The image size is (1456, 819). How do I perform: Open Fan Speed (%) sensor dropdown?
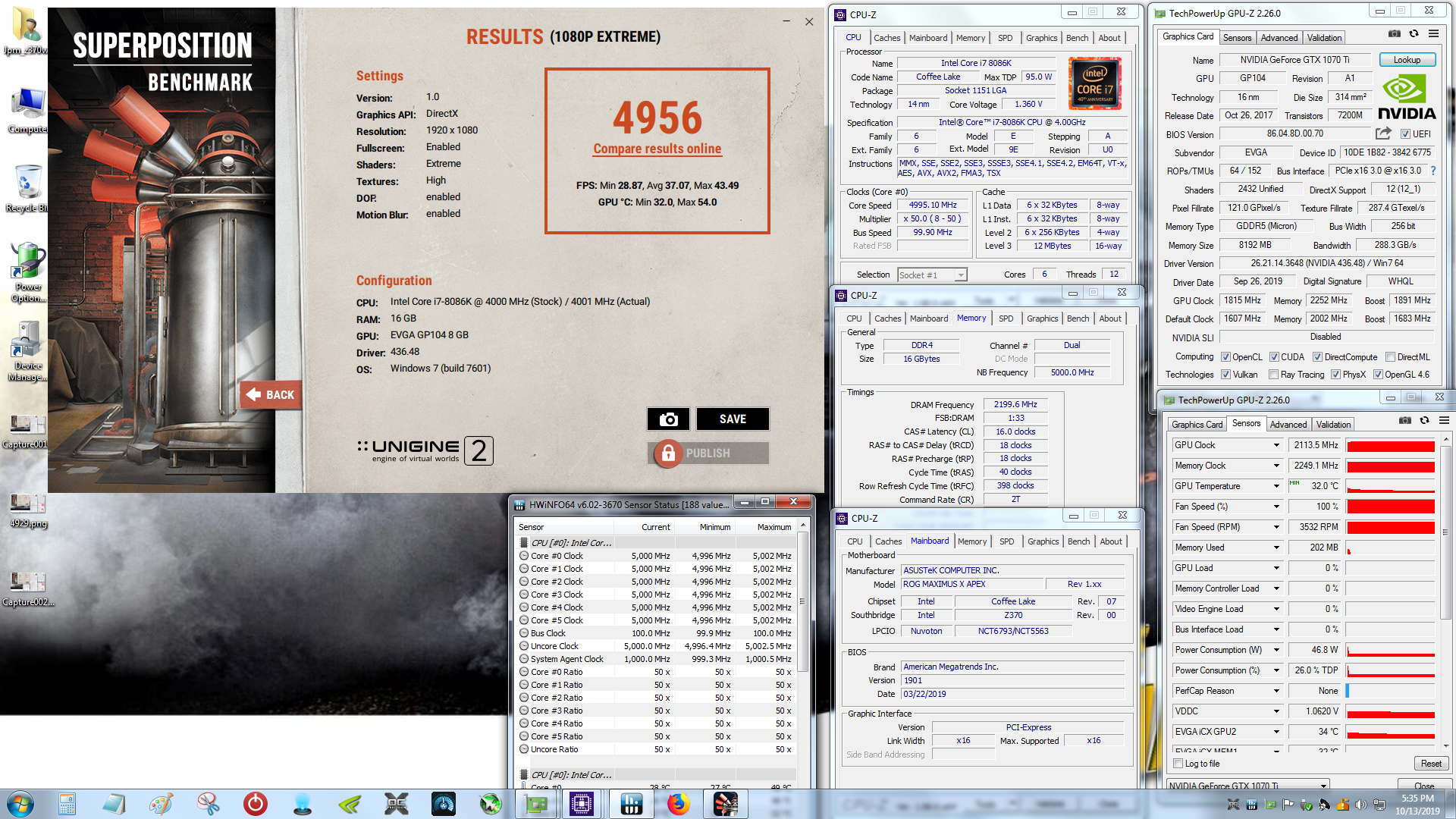pos(1276,507)
